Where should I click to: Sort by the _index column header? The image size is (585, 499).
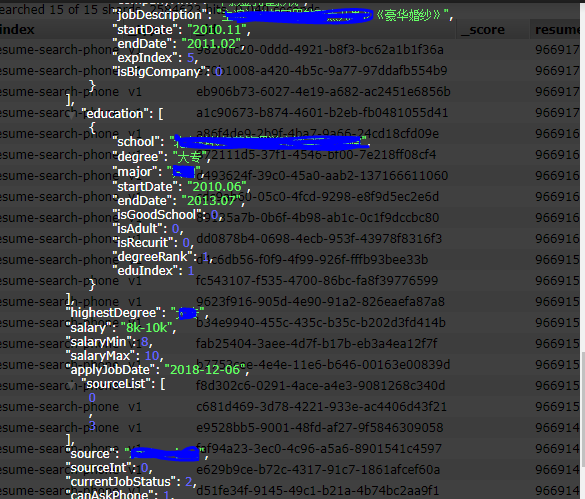pyautogui.click(x=17, y=29)
